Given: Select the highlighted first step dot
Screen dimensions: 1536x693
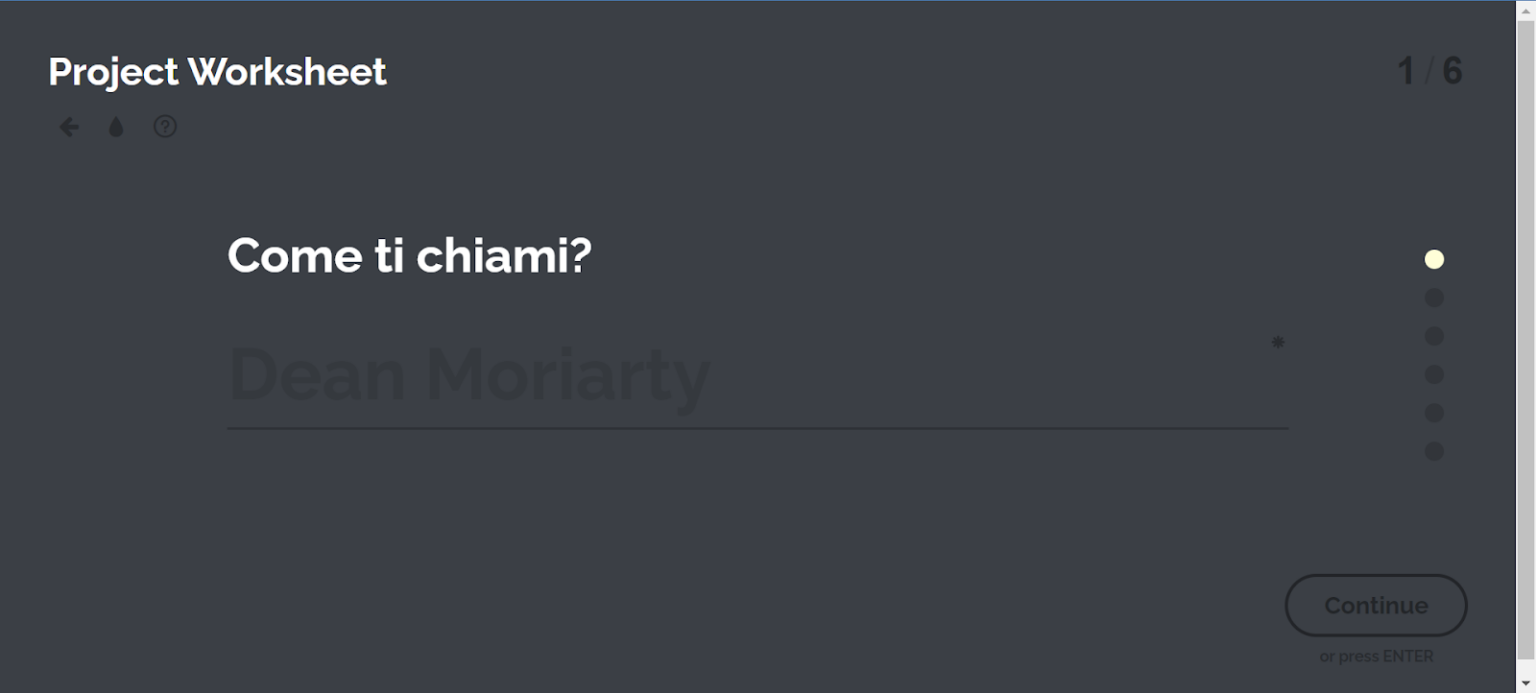Looking at the screenshot, I should pos(1434,260).
